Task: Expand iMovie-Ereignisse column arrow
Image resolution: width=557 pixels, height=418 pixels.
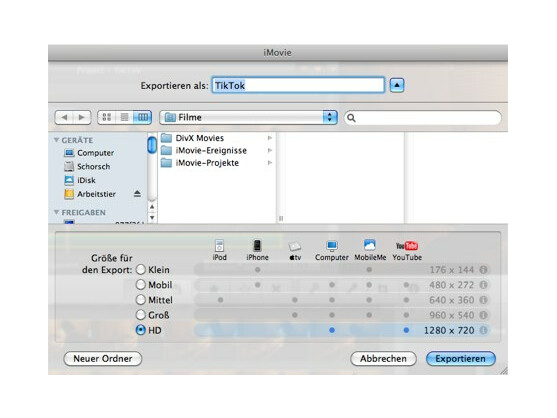Action: (x=270, y=150)
